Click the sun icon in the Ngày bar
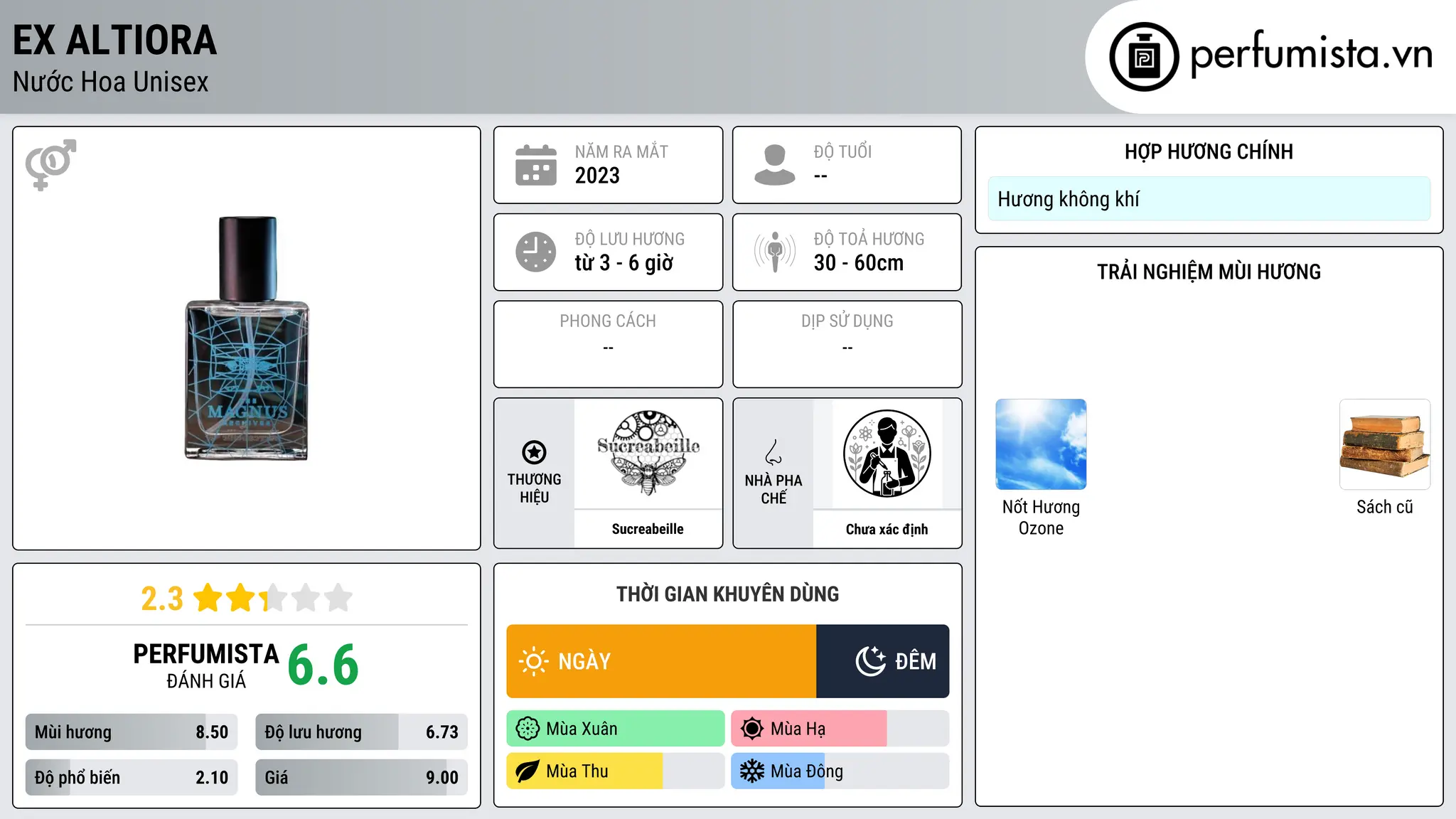Viewport: 1456px width, 819px height. pos(534,661)
